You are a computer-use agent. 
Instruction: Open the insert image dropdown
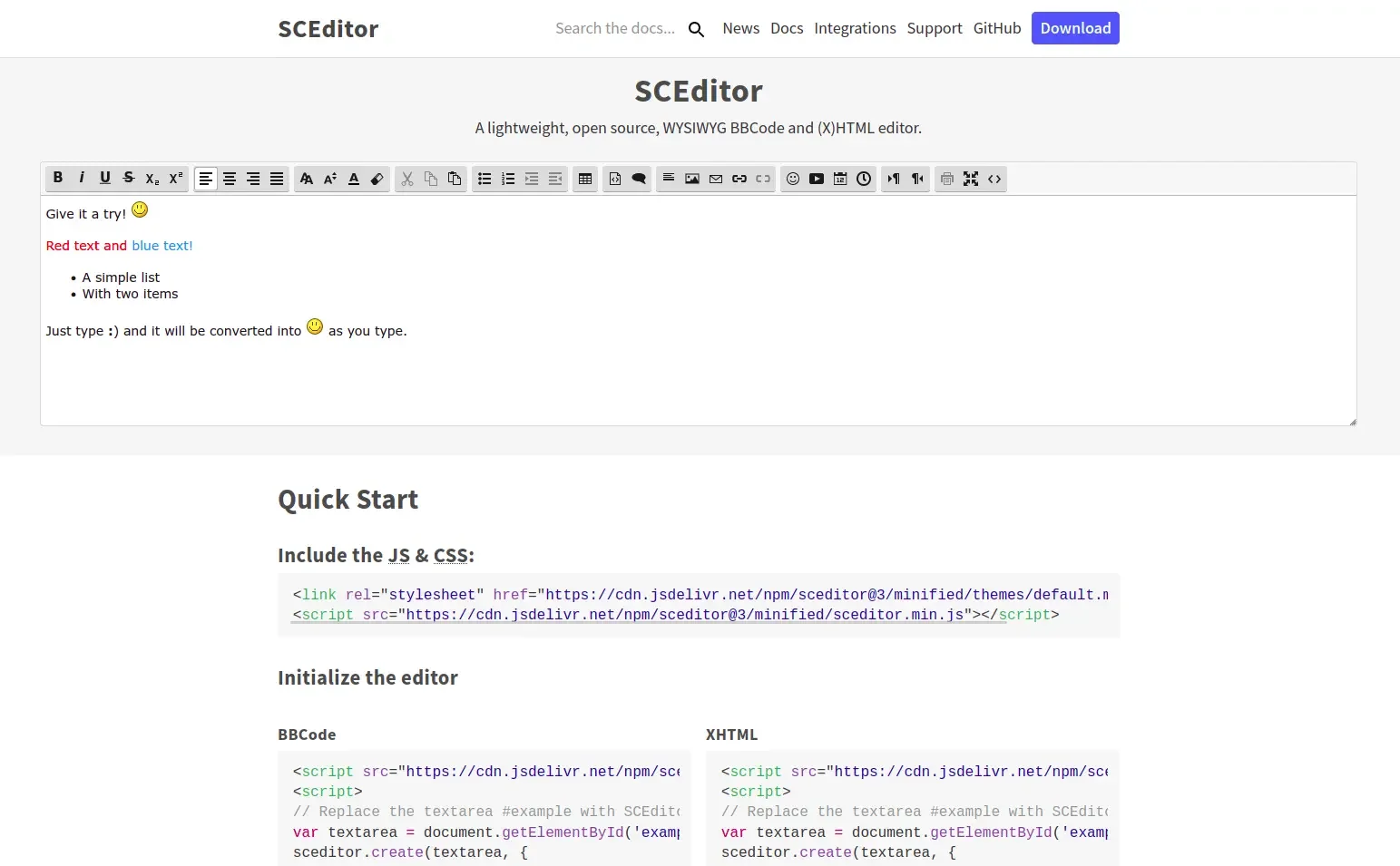[692, 179]
